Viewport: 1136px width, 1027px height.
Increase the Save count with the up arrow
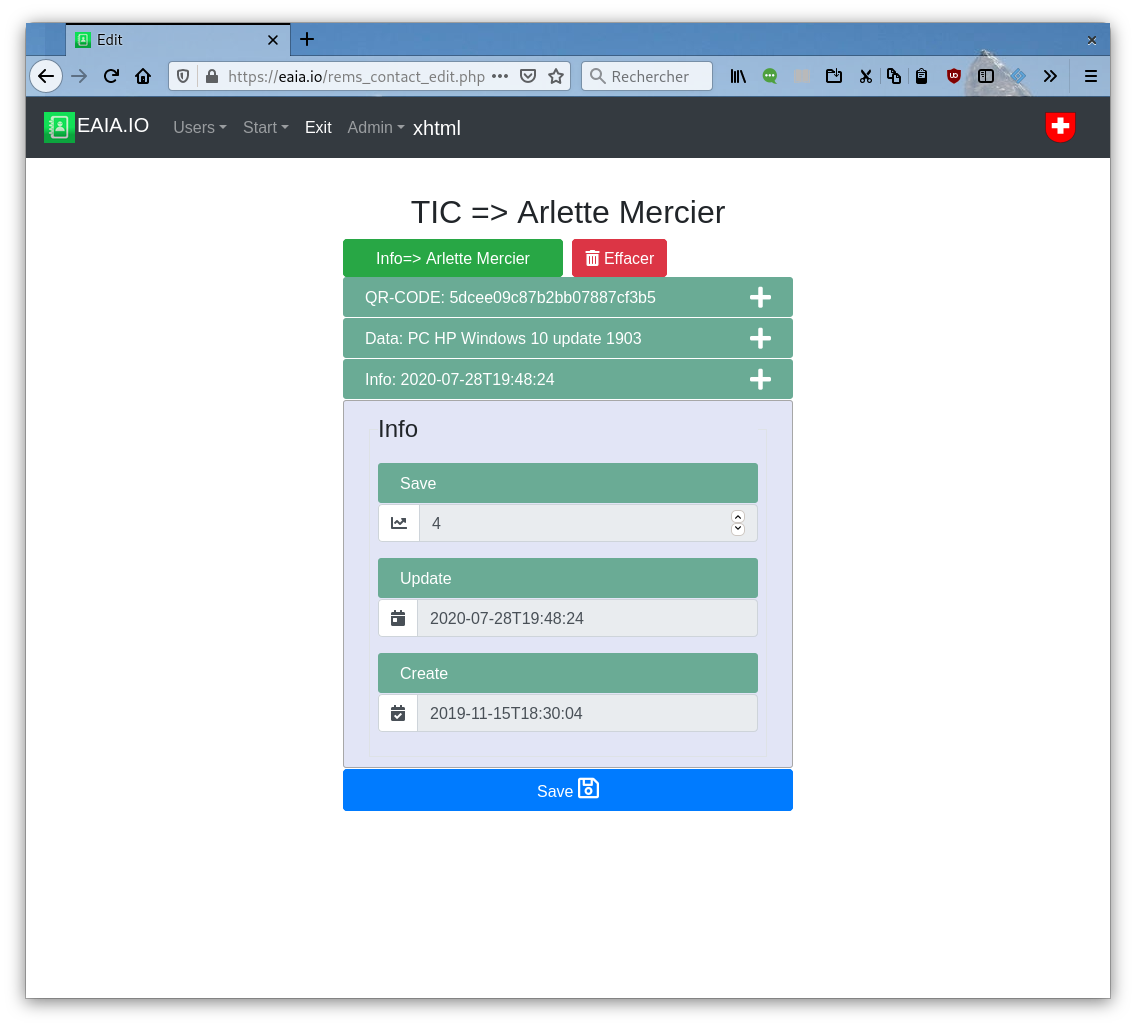738,517
